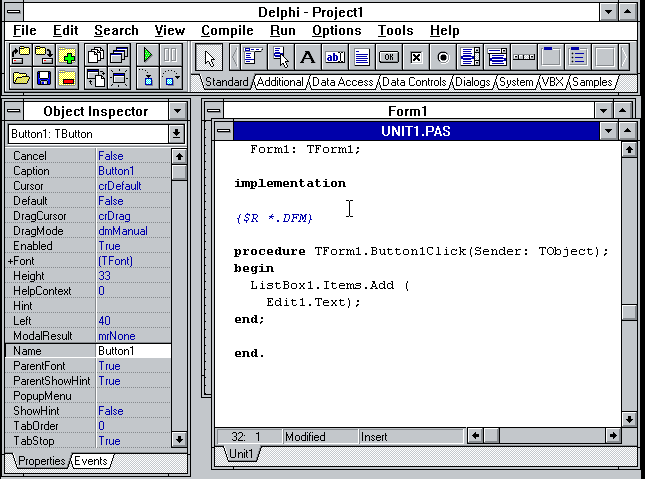The width and height of the screenshot is (645, 479).
Task: Click the Add file to project icon
Action: click(x=67, y=55)
